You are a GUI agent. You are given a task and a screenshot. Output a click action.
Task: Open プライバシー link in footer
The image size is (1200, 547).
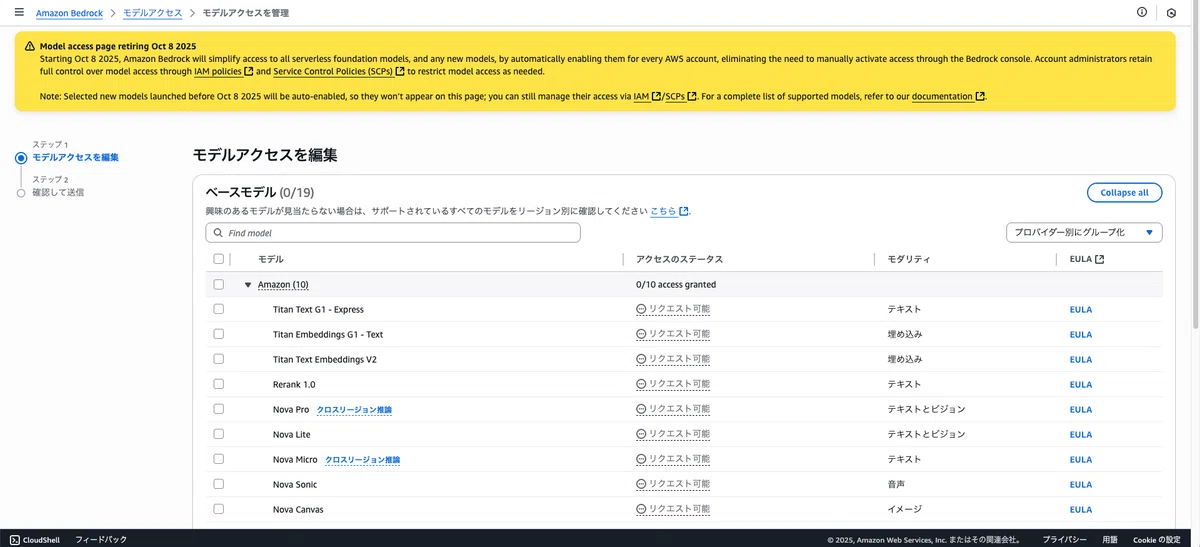pos(1064,539)
